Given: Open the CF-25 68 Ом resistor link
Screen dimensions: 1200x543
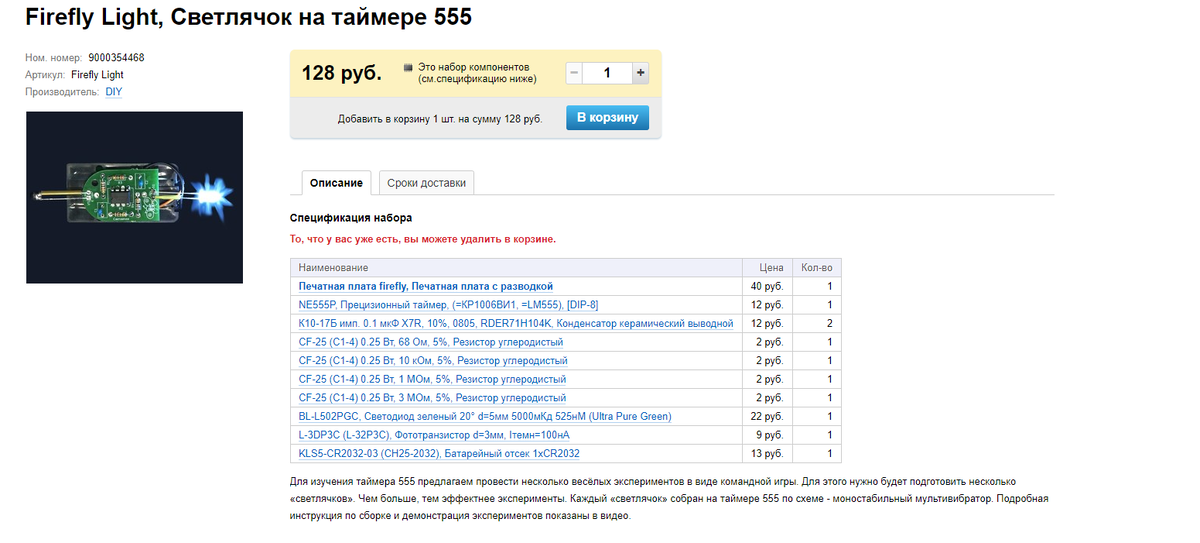Looking at the screenshot, I should (433, 342).
